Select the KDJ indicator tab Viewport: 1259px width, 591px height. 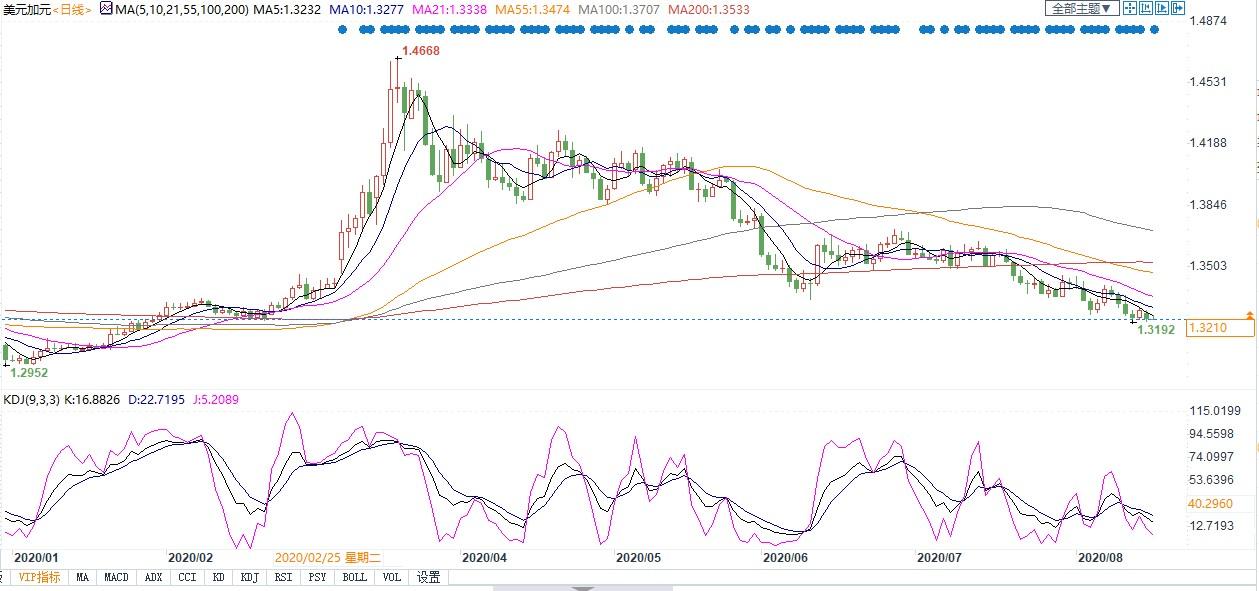pos(249,577)
